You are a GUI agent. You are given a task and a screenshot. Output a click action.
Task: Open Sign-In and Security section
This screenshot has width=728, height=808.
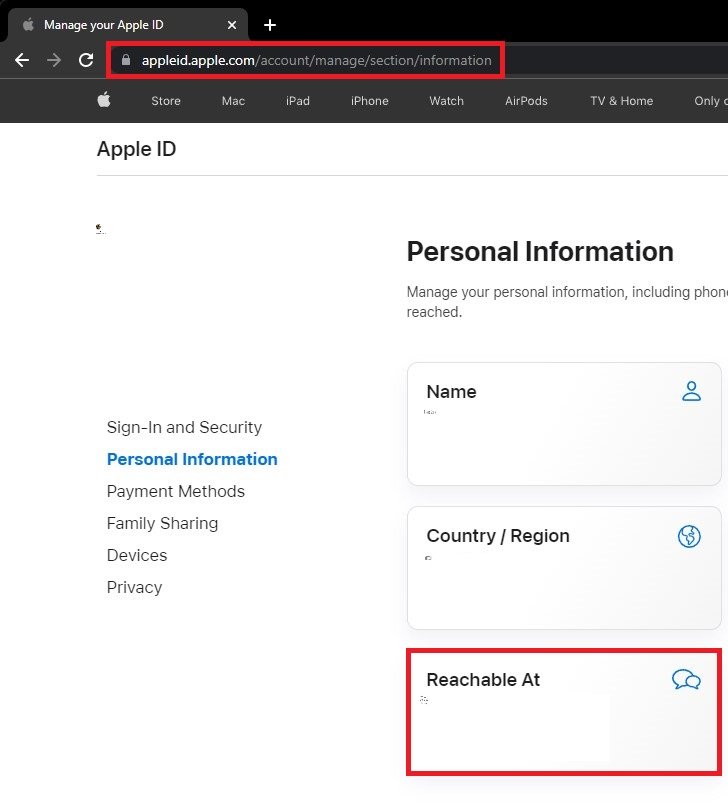184,427
